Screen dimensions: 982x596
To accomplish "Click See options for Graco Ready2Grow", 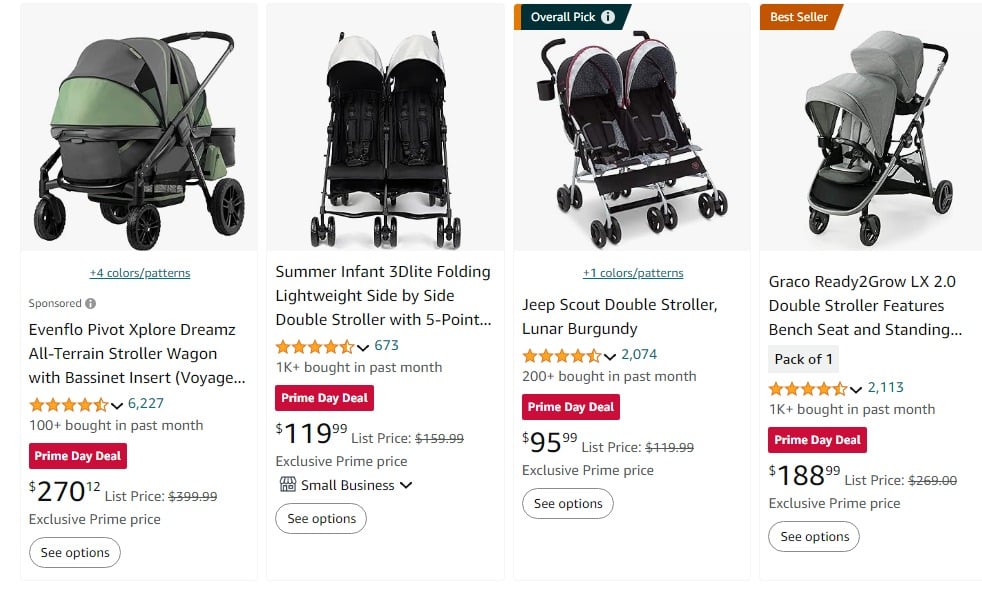I will coord(813,536).
